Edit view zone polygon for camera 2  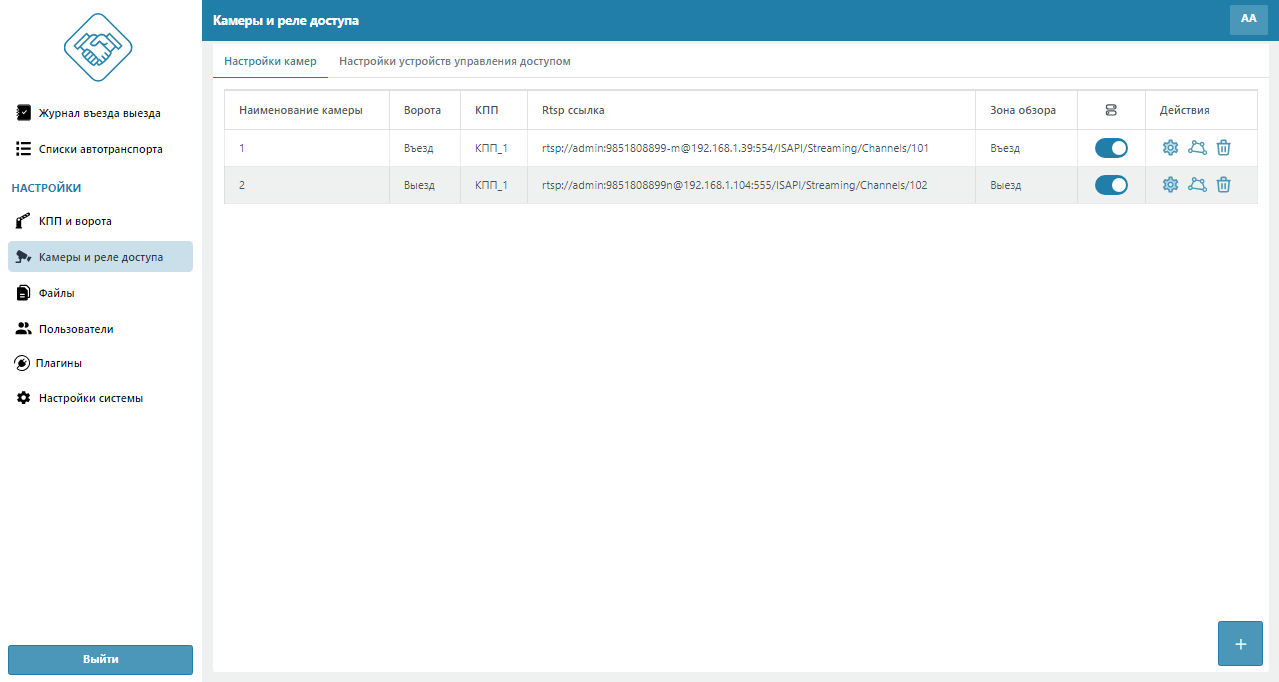pos(1197,185)
